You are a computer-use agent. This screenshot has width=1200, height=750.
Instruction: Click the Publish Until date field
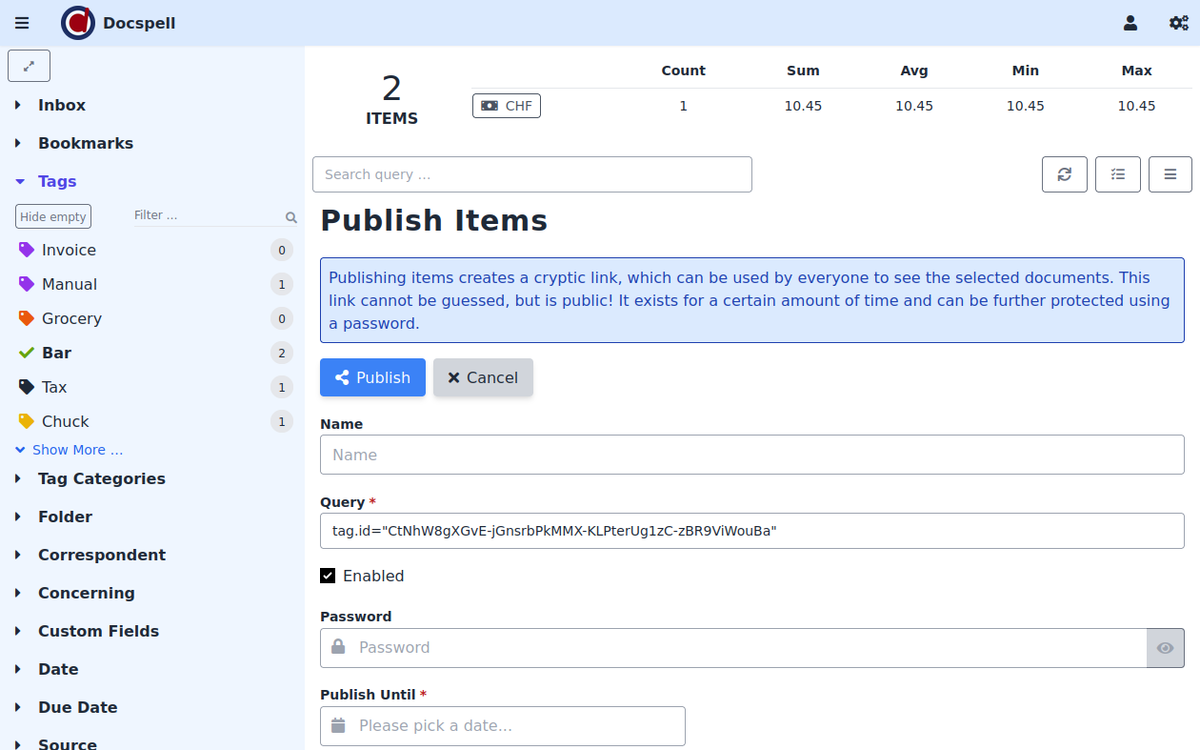click(502, 726)
